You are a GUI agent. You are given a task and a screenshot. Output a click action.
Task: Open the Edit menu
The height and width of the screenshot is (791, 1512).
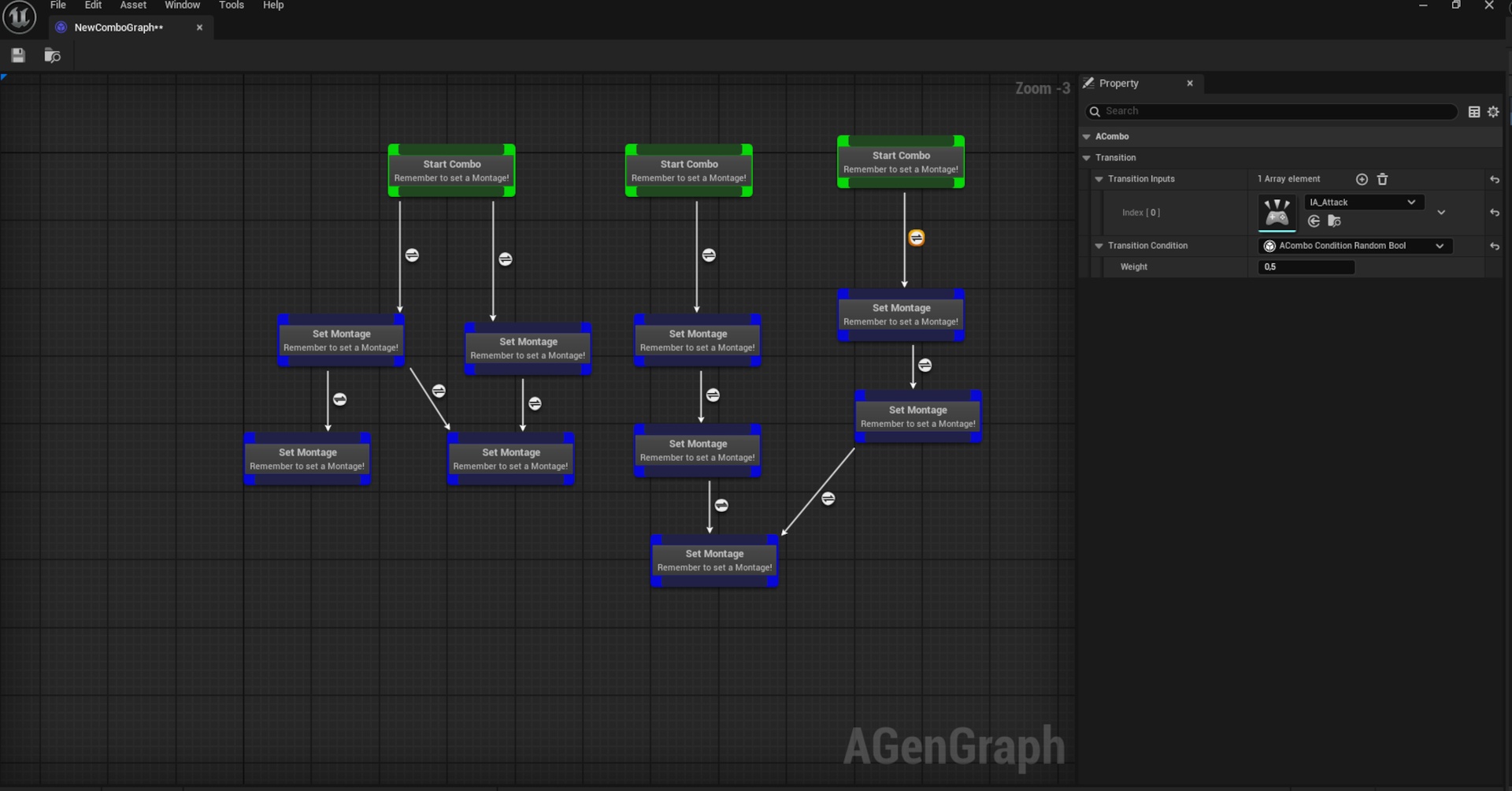click(93, 5)
